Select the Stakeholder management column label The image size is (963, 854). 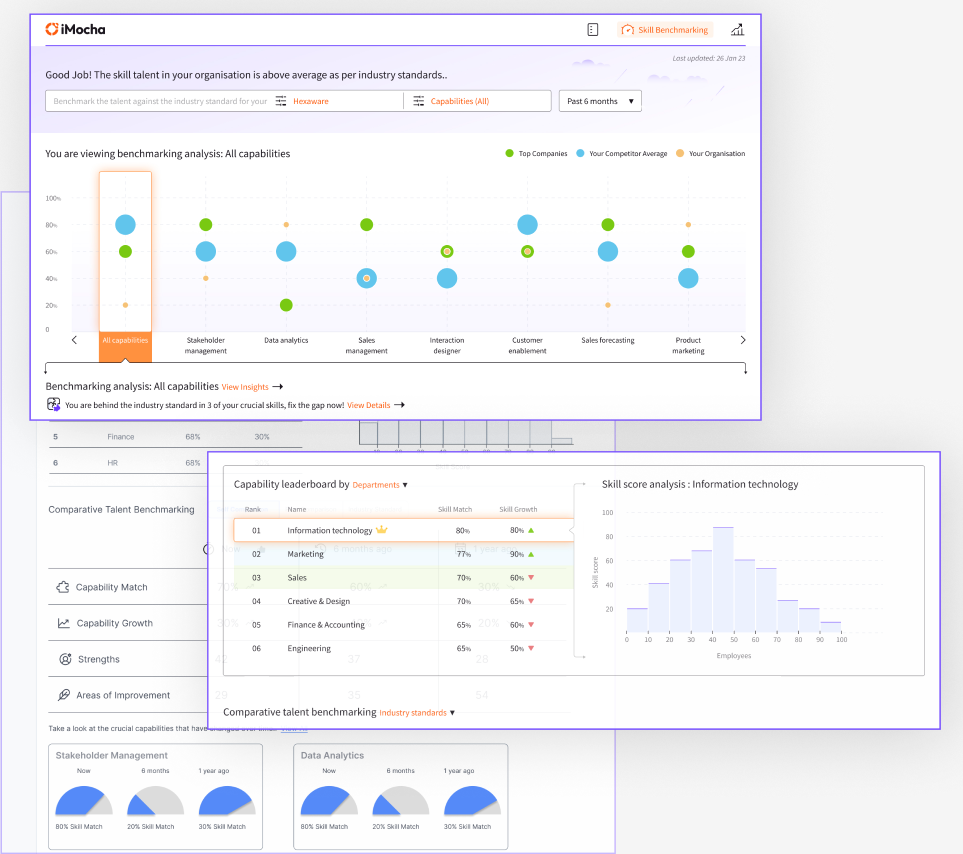pyautogui.click(x=206, y=345)
